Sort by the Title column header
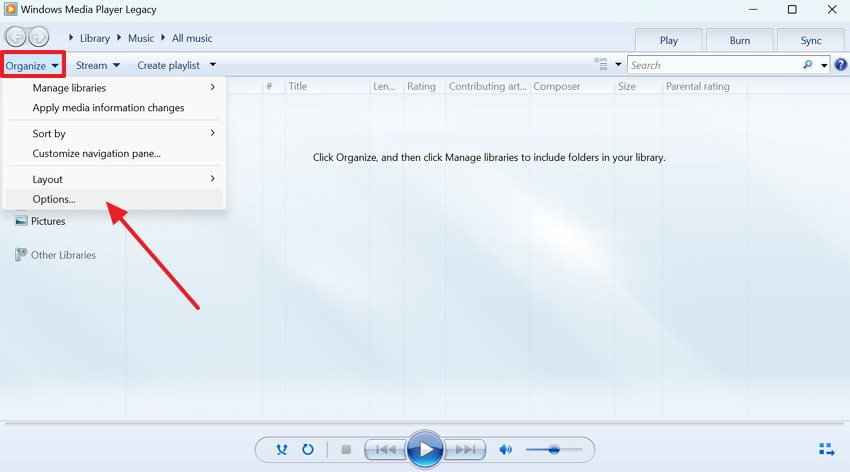 pos(327,86)
